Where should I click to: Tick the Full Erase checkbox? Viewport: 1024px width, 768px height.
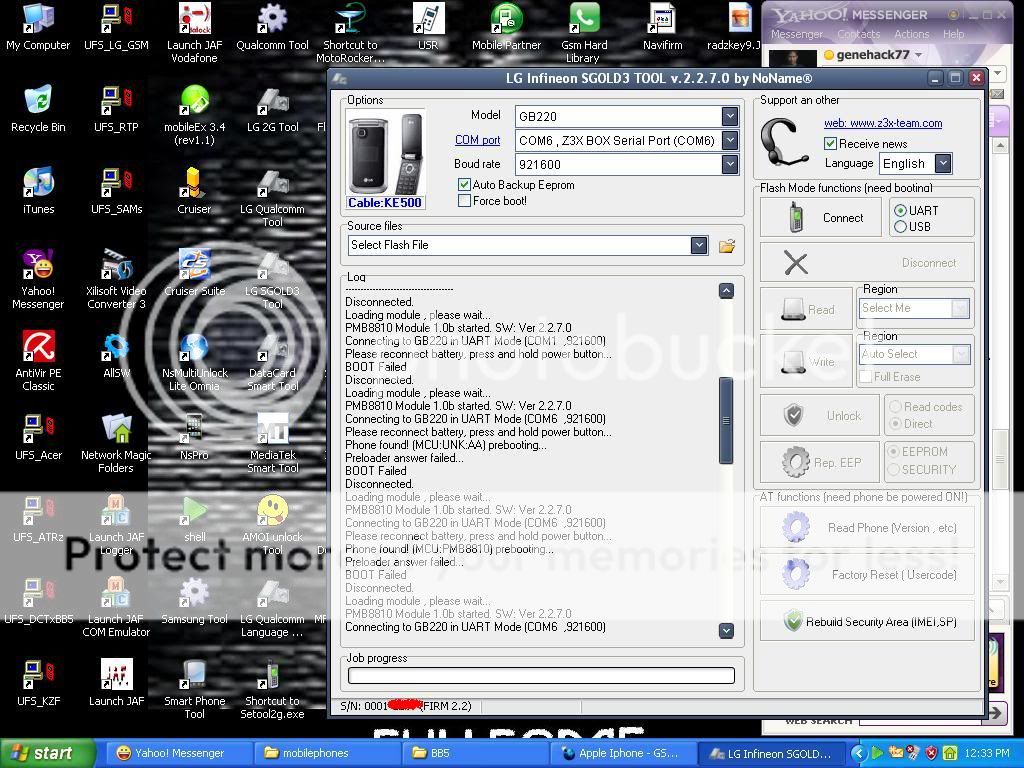[x=866, y=377]
